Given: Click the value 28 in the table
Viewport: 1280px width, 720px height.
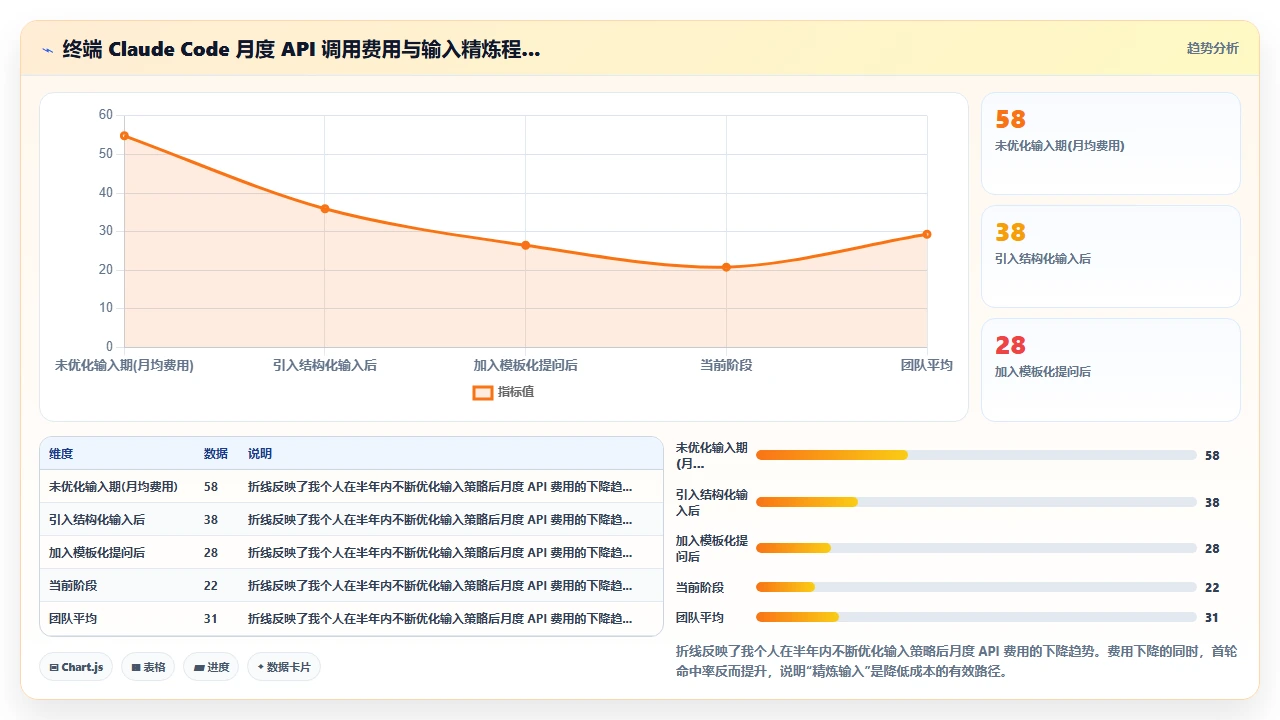Looking at the screenshot, I should (211, 553).
